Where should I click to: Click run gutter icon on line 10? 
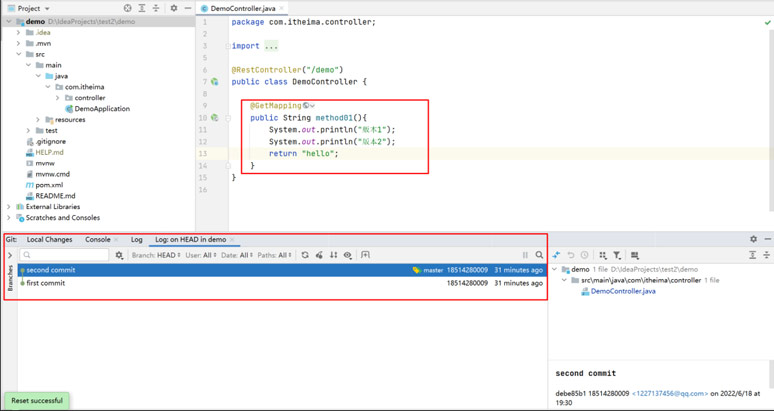214,118
